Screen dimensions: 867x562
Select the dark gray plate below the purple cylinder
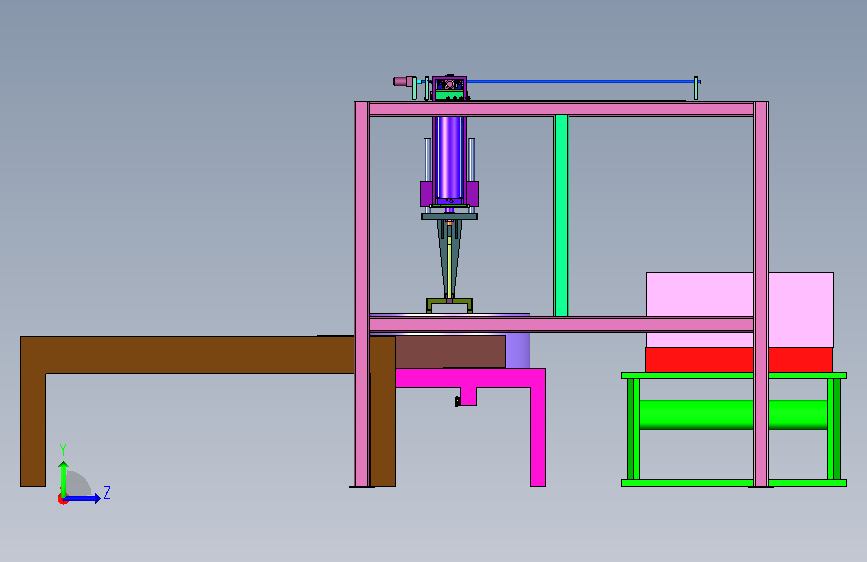point(449,216)
